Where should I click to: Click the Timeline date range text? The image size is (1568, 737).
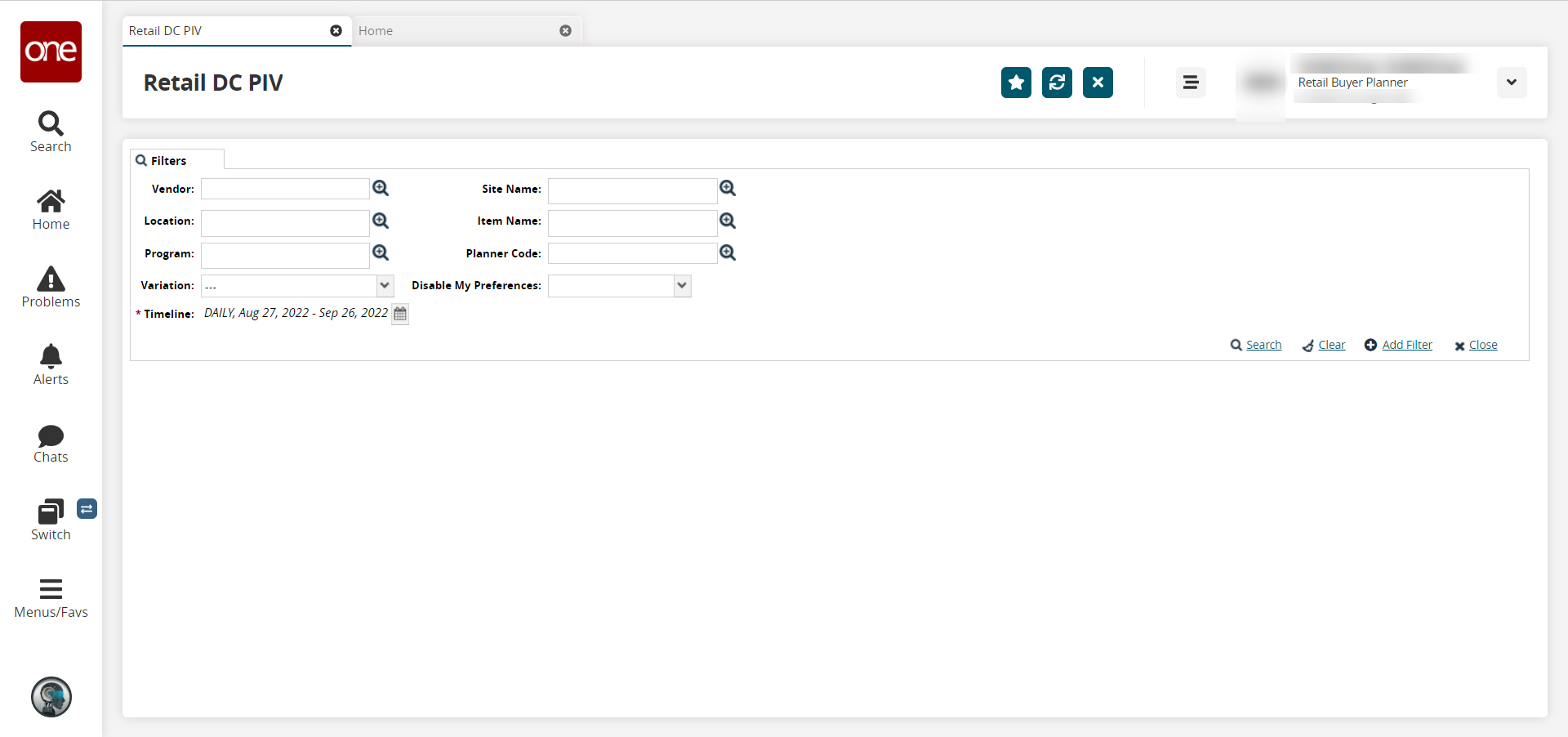tap(296, 313)
